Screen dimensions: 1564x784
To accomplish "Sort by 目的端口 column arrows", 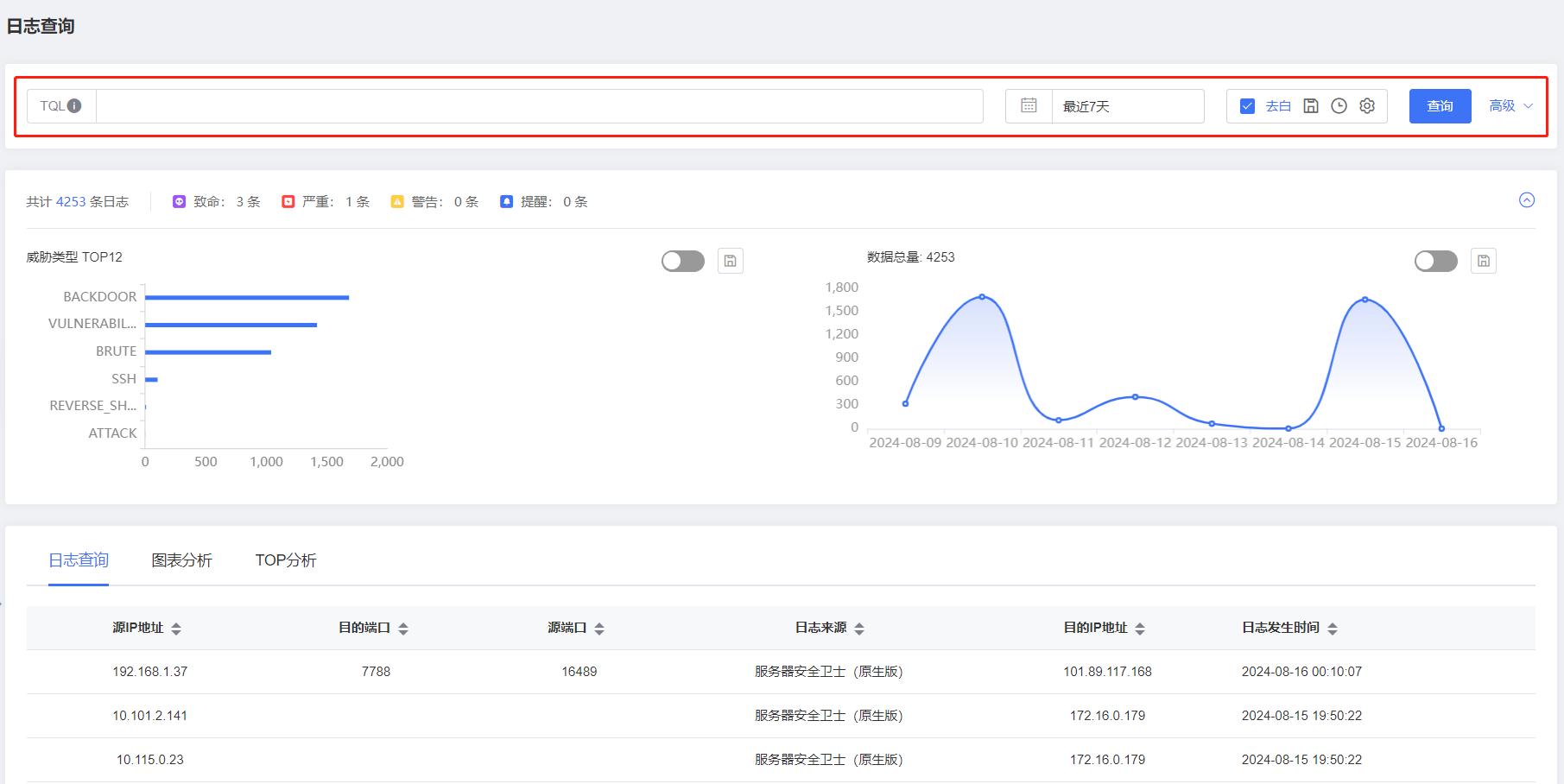I will (403, 629).
